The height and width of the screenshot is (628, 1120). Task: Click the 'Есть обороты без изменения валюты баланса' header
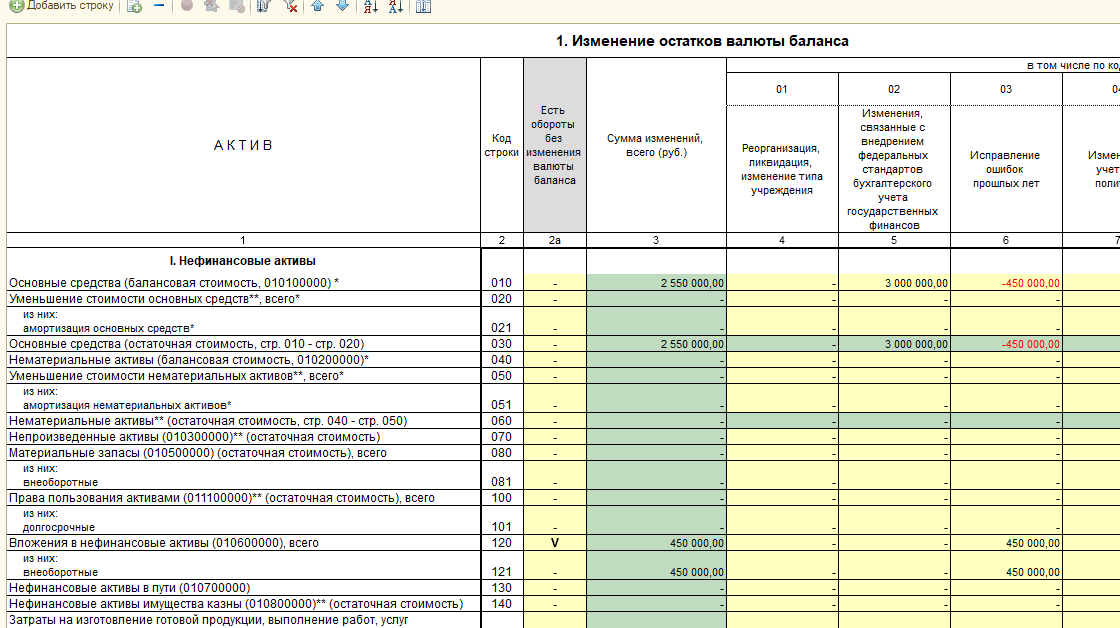[555, 145]
